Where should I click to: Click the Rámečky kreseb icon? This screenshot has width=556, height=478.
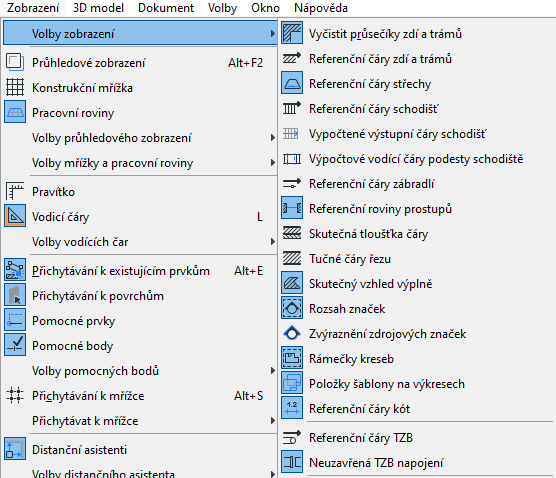[x=292, y=358]
